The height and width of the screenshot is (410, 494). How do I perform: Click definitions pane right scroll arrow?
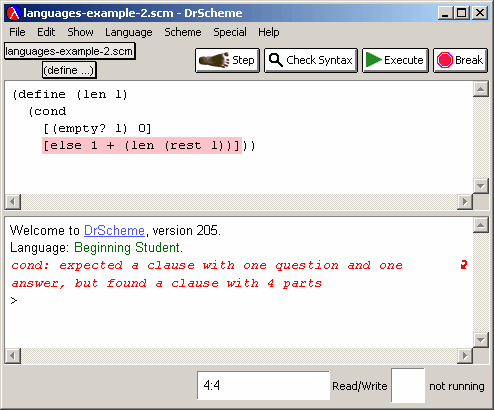coord(465,202)
